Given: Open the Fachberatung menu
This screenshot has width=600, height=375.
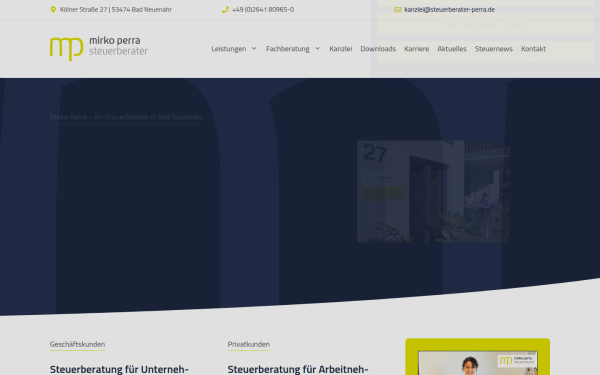Looking at the screenshot, I should tap(288, 49).
